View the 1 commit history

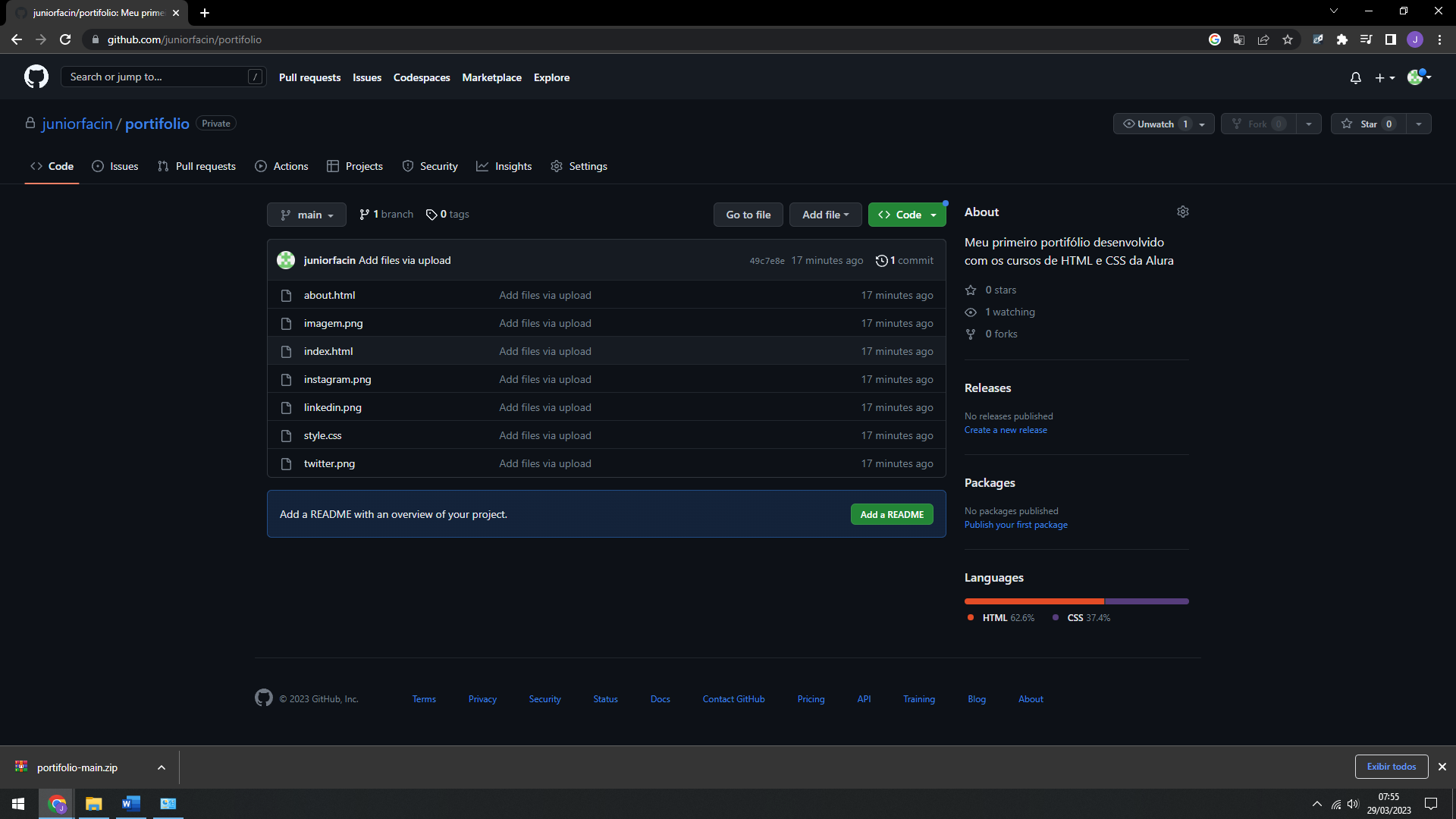coord(905,260)
